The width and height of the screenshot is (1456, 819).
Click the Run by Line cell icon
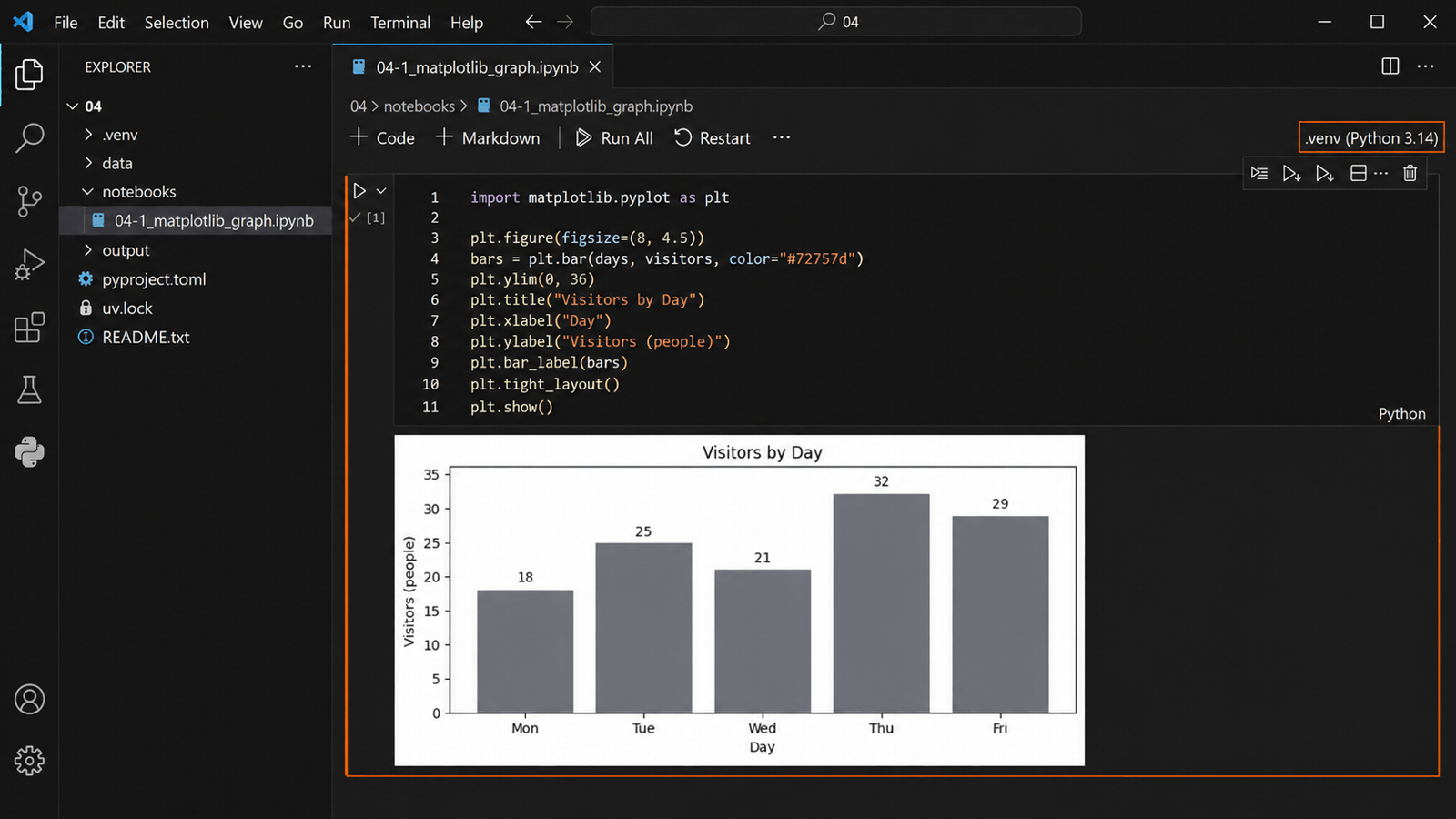[1259, 173]
